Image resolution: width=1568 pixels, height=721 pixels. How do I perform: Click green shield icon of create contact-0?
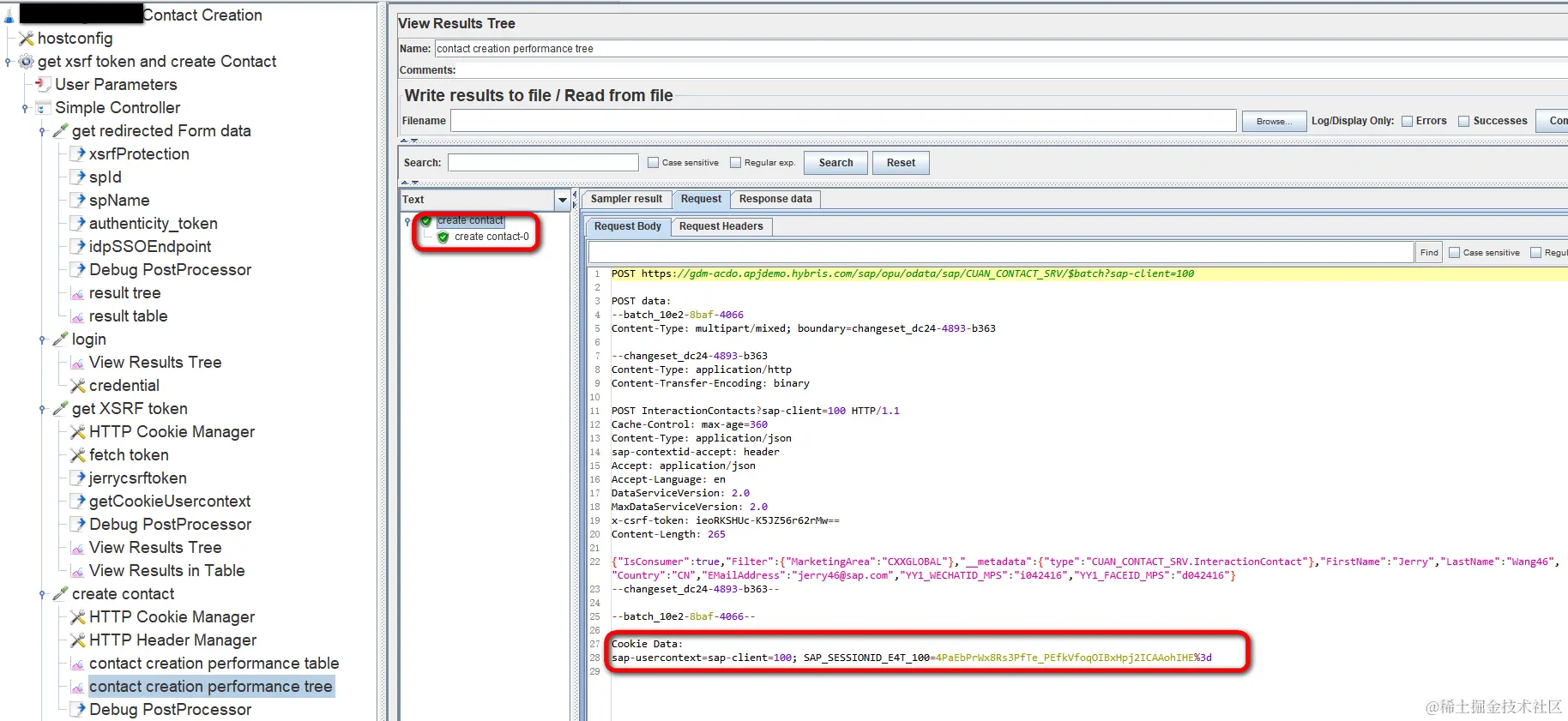point(443,237)
